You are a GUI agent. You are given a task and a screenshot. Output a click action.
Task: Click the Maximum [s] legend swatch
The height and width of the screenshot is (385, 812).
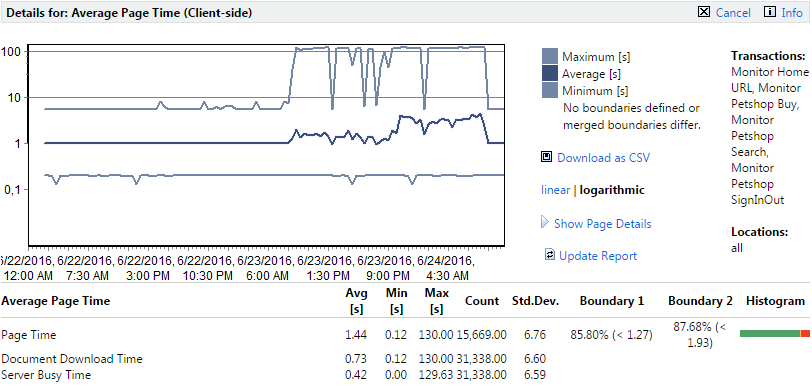pyautogui.click(x=549, y=56)
